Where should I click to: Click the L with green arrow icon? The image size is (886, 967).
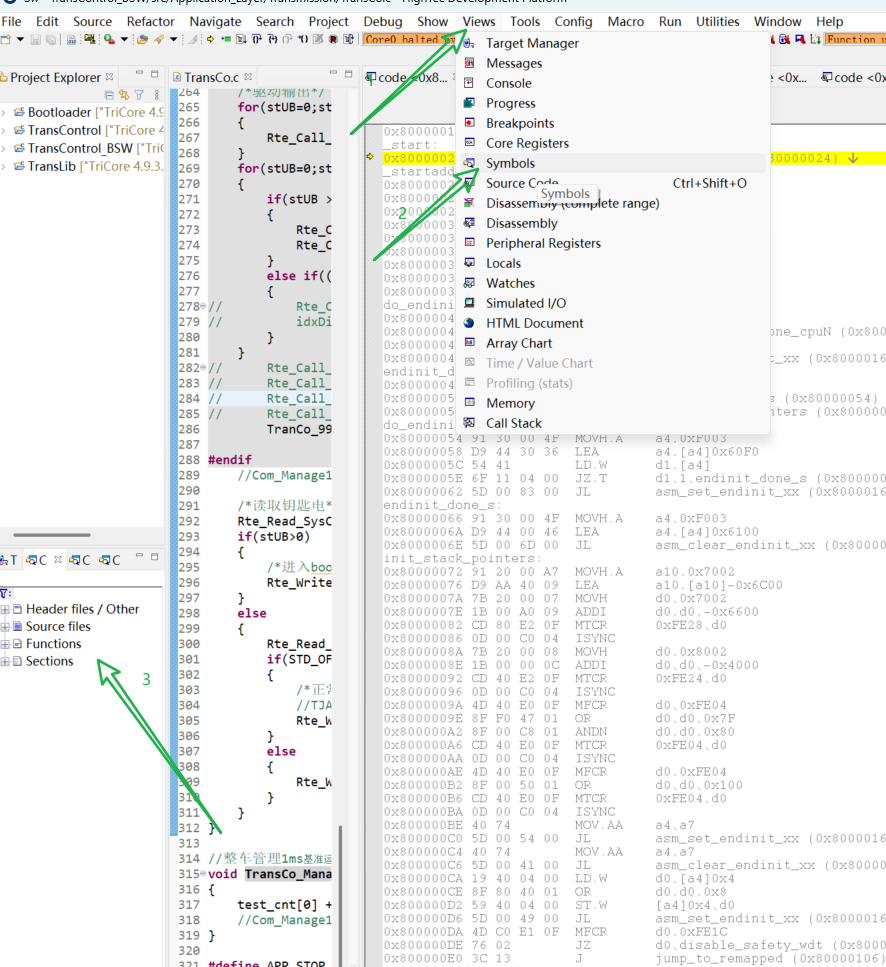point(815,39)
